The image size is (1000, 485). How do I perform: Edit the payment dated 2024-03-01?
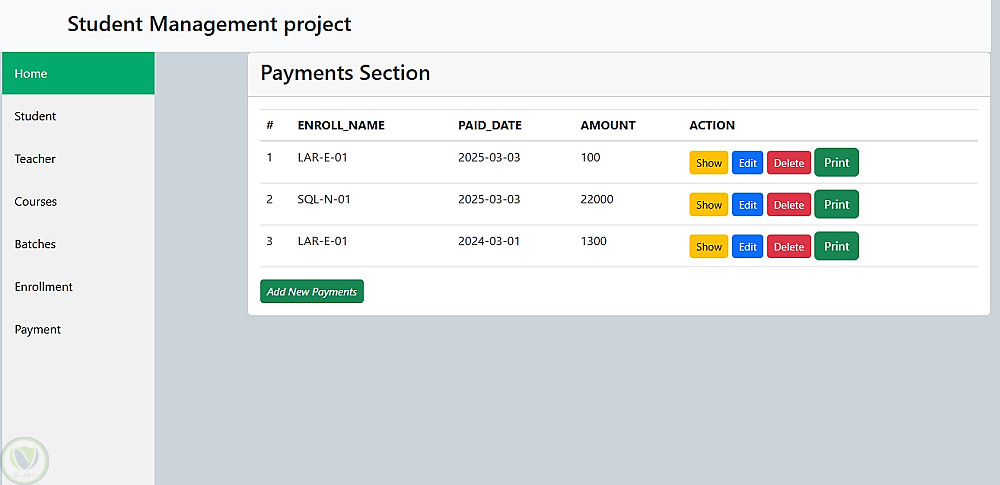click(747, 247)
